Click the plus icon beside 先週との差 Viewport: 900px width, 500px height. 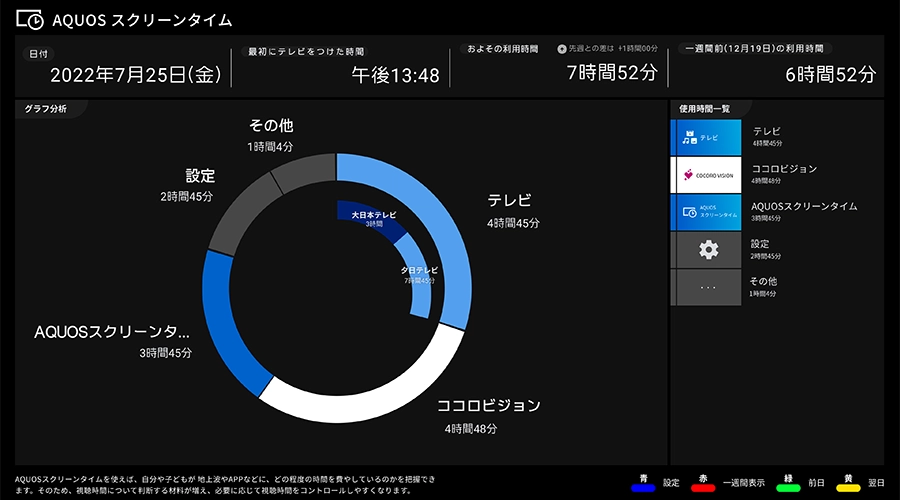pos(562,49)
